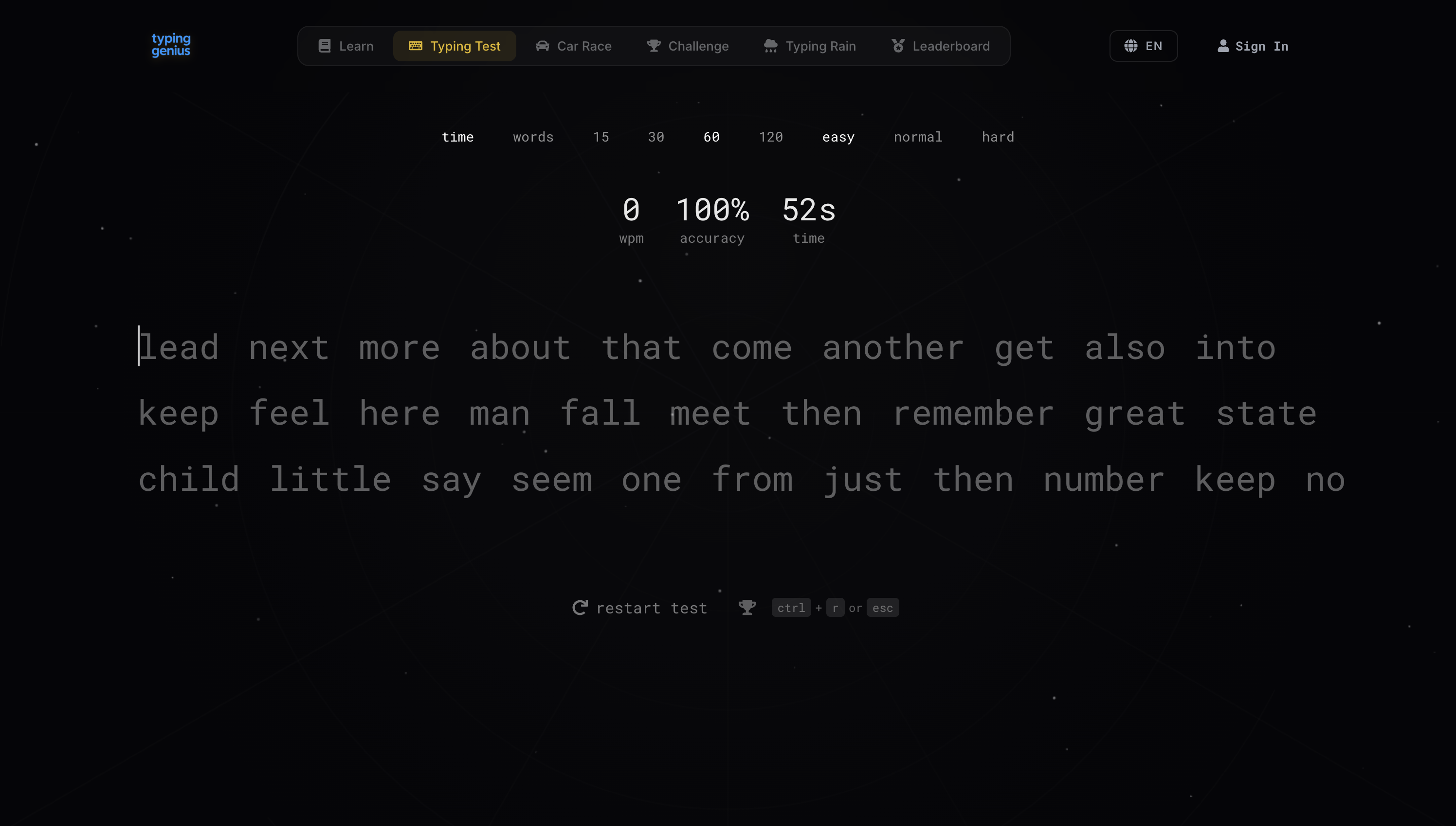Choose the 15 second test length
The height and width of the screenshot is (826, 1456).
tap(601, 137)
